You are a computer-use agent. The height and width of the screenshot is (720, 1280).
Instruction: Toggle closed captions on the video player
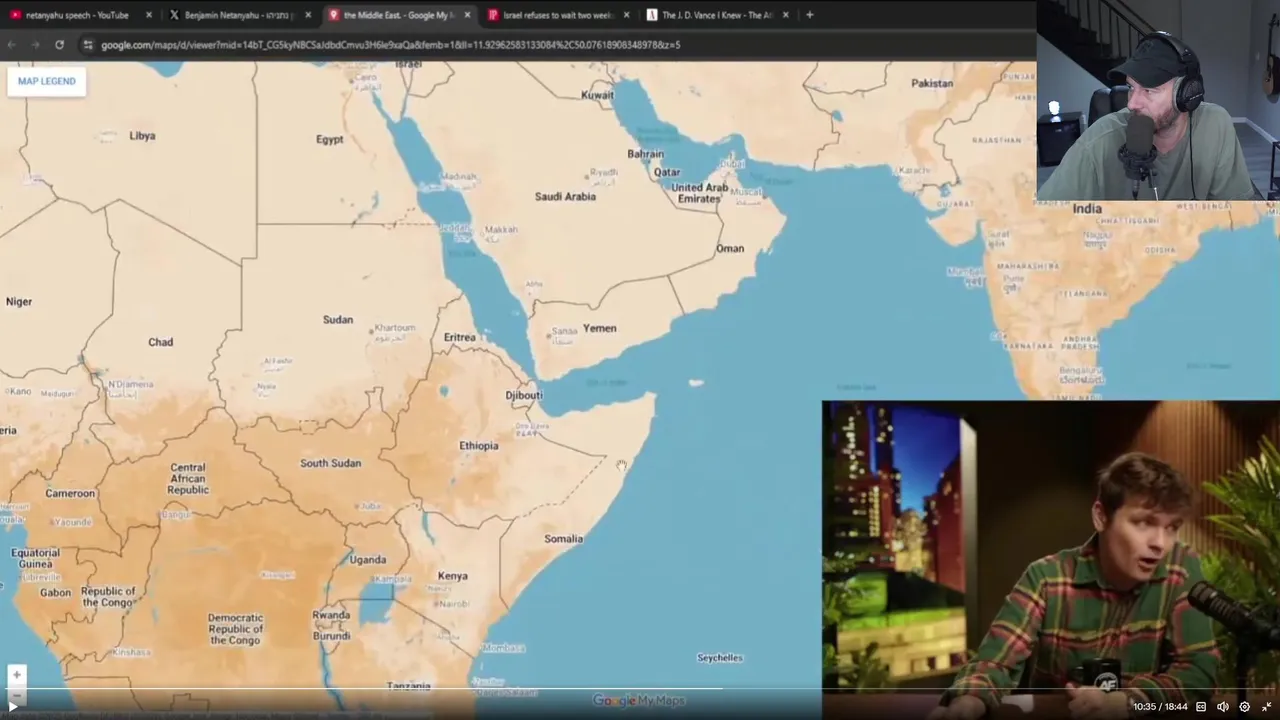[x=1201, y=706]
